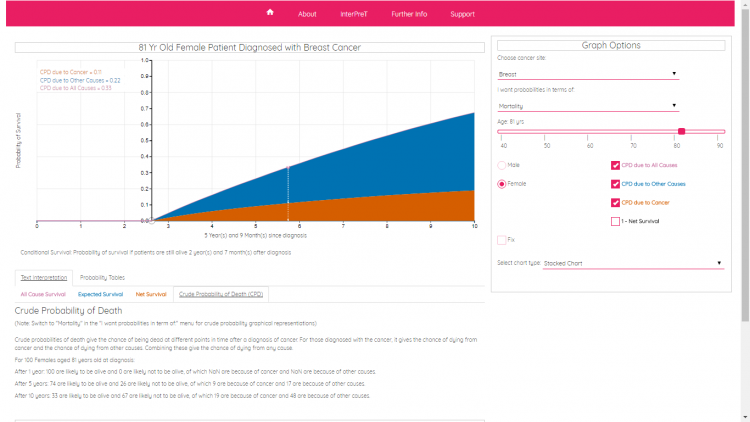Select the Male radio button
Screen dimensions: 750x422
coord(502,165)
